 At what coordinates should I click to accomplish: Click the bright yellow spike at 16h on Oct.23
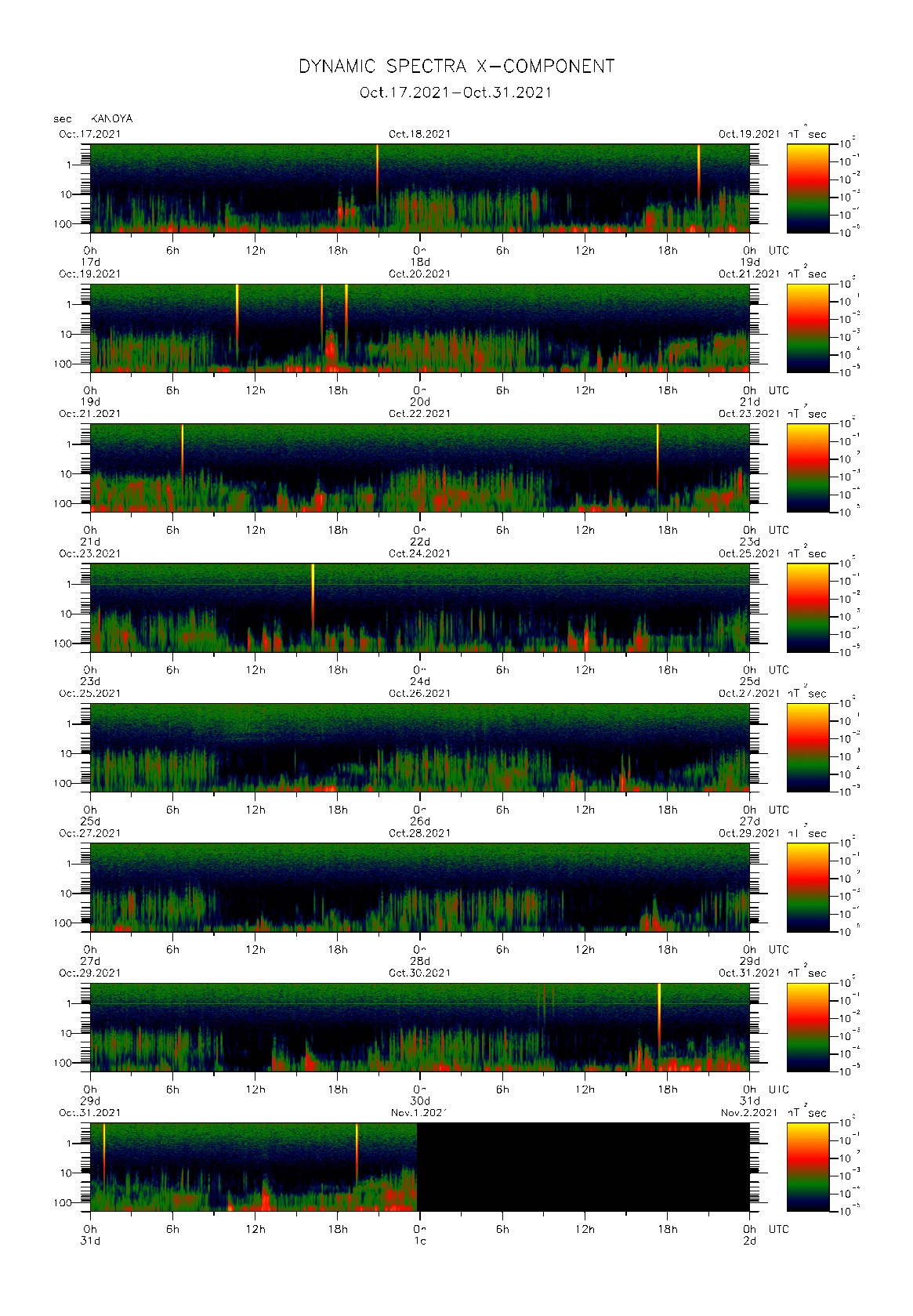[313, 596]
